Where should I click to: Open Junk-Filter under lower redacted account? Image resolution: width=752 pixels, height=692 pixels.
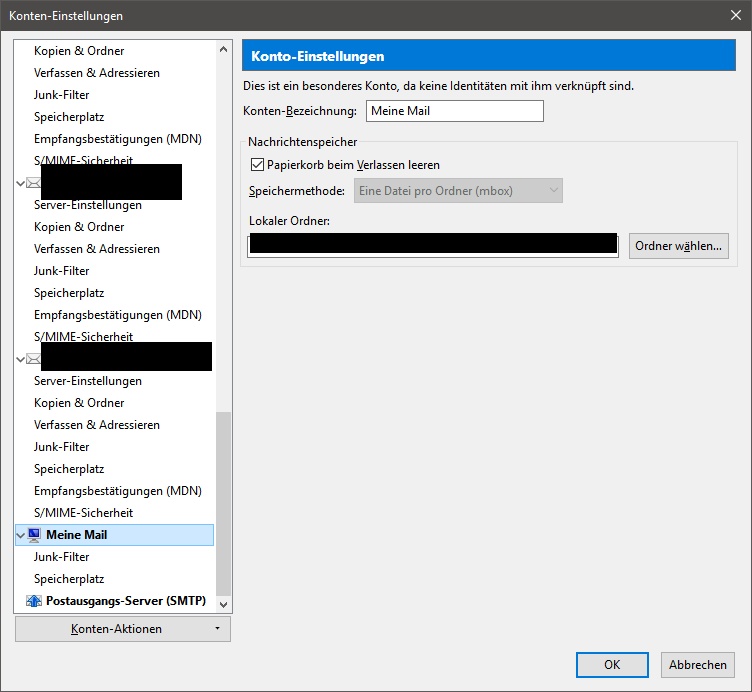coord(61,447)
